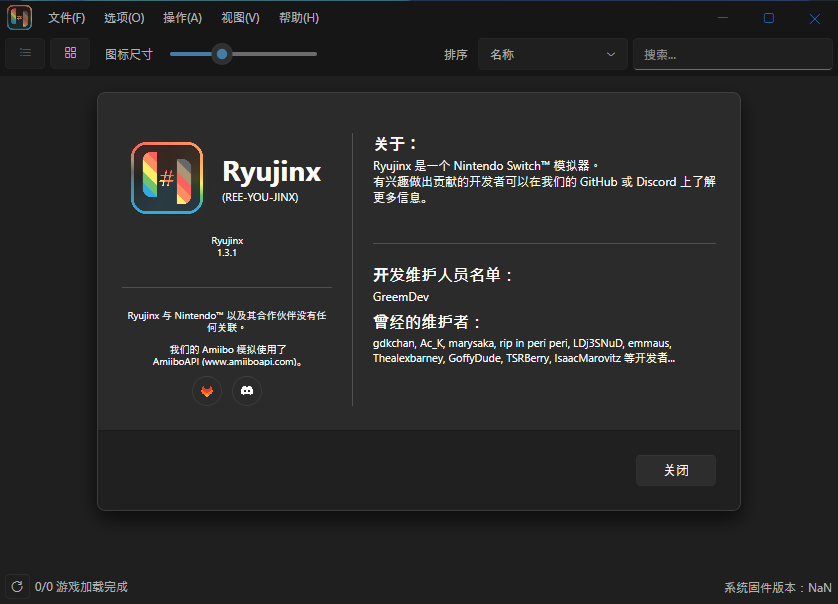Close the Ryujinx main window
Image resolution: width=838 pixels, height=604 pixels.
click(814, 18)
